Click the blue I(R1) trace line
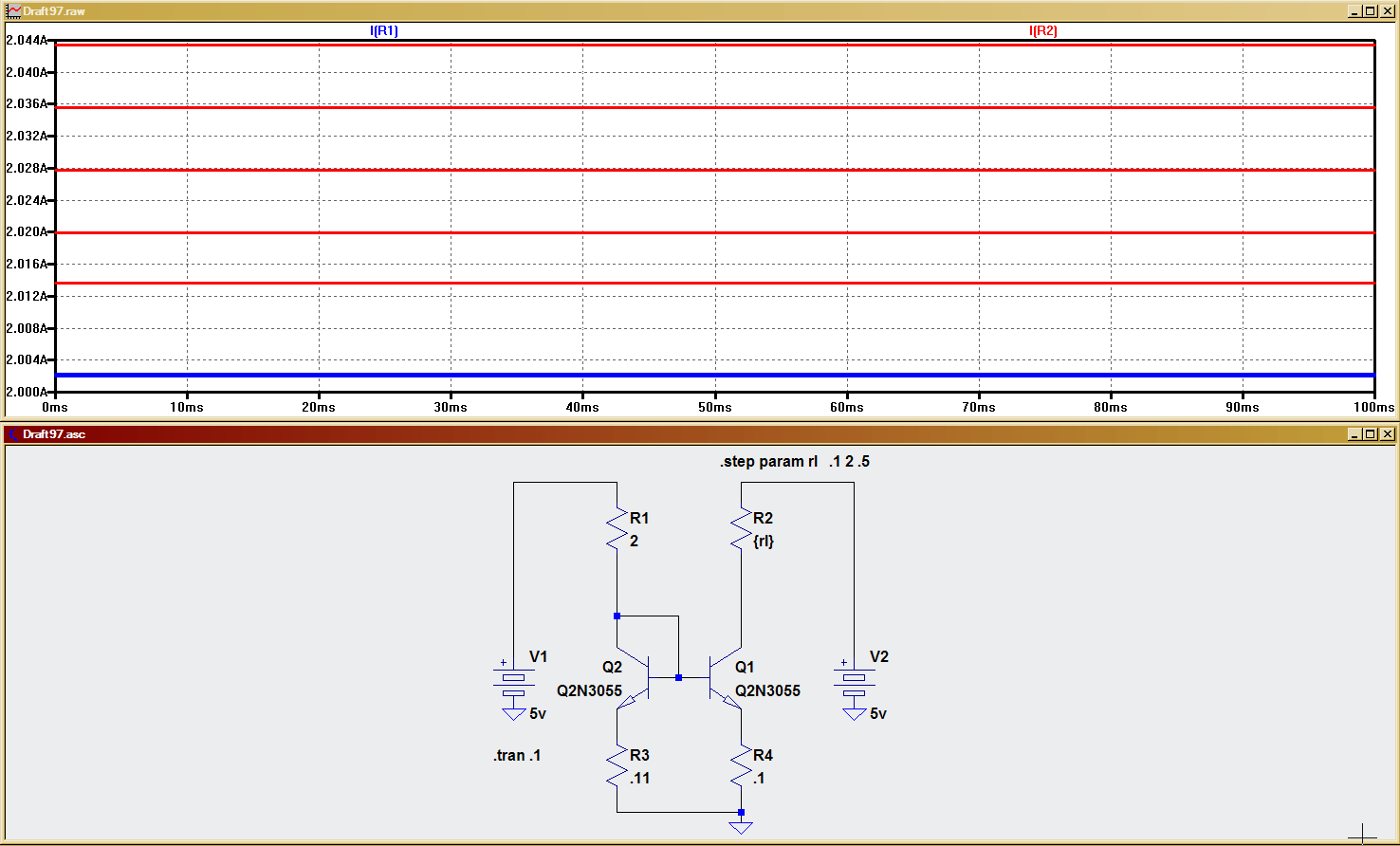The image size is (1400, 846). (715, 376)
